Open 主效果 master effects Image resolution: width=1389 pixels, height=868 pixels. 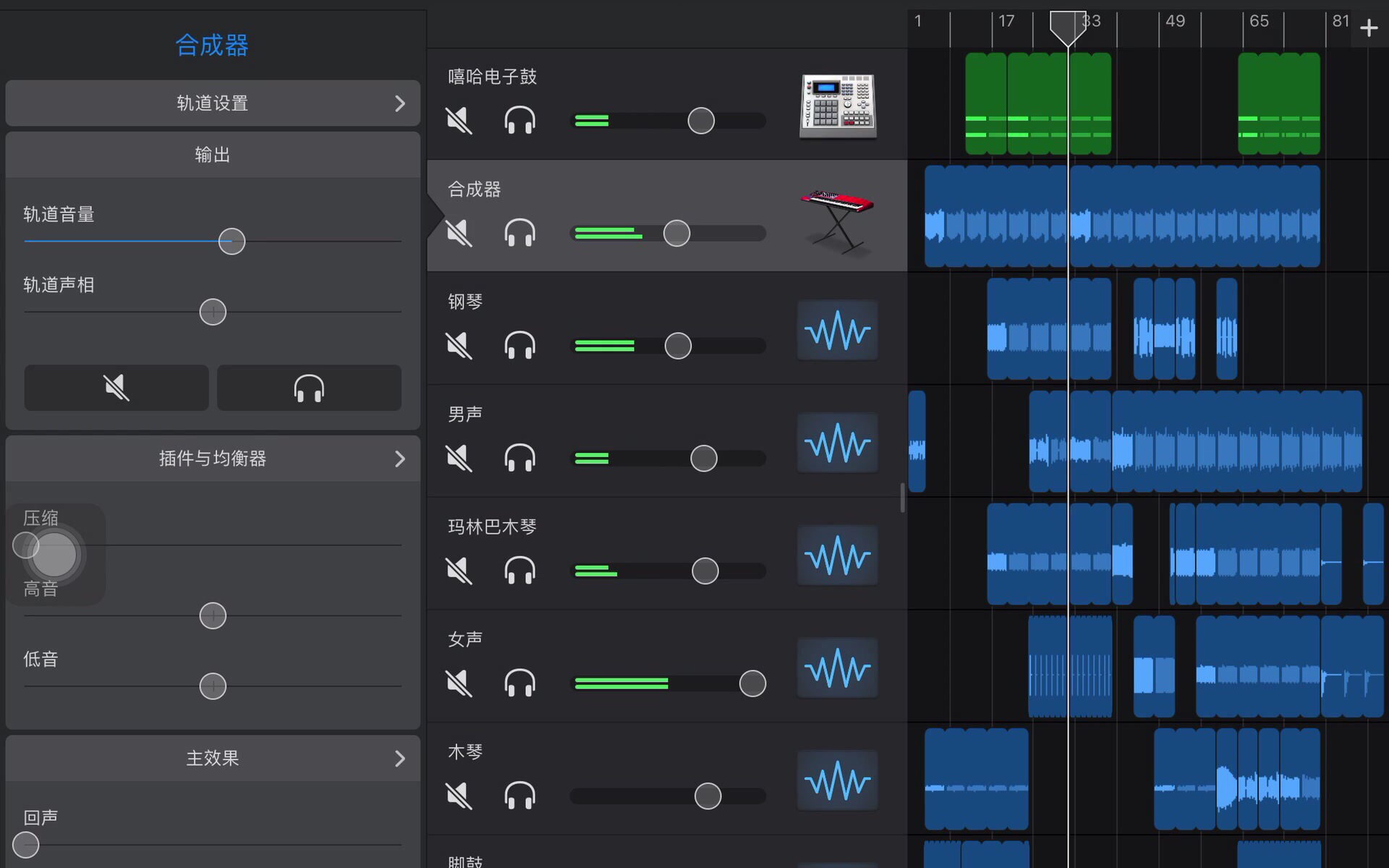point(213,758)
